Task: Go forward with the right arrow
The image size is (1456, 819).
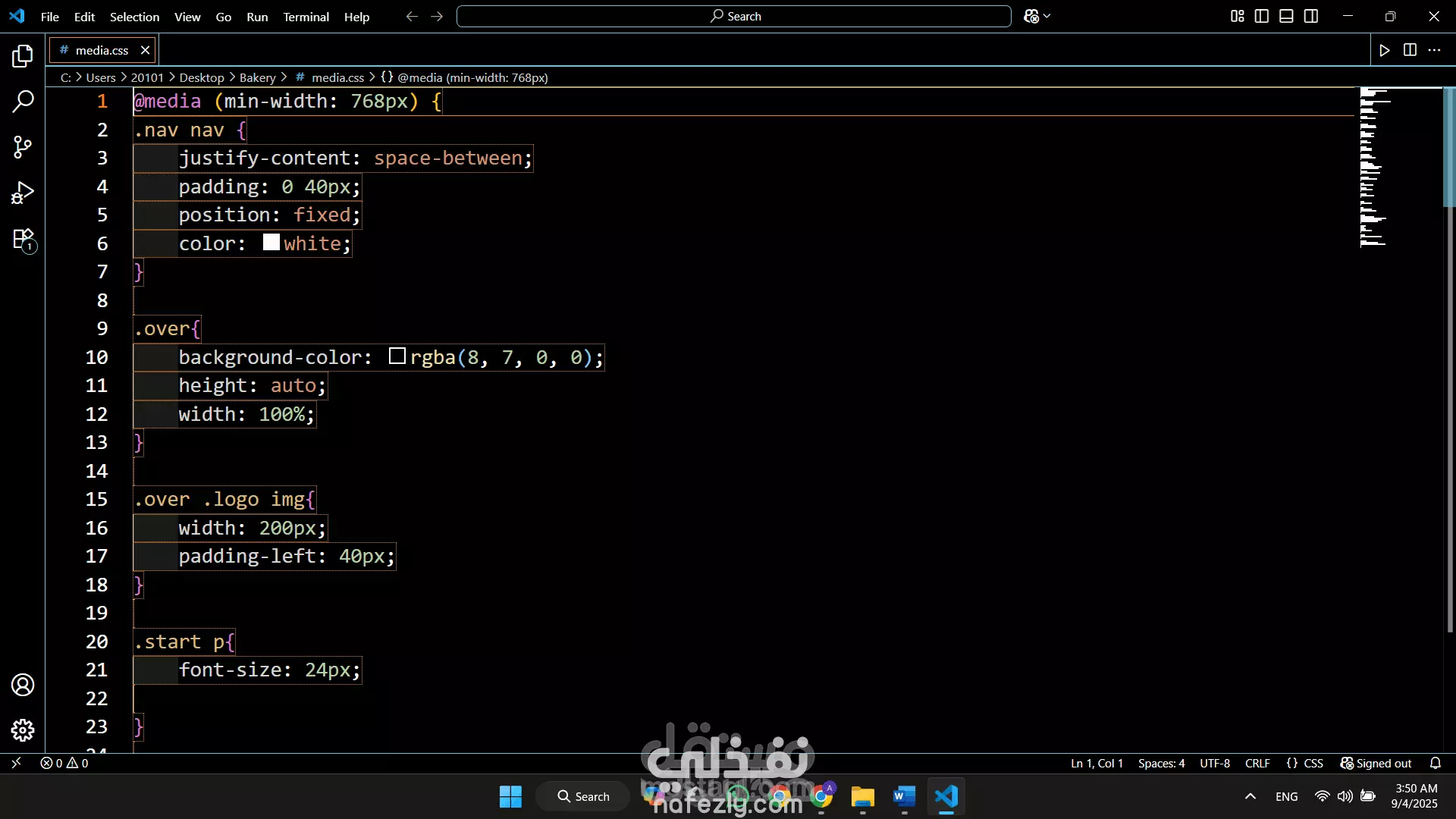Action: (x=437, y=16)
